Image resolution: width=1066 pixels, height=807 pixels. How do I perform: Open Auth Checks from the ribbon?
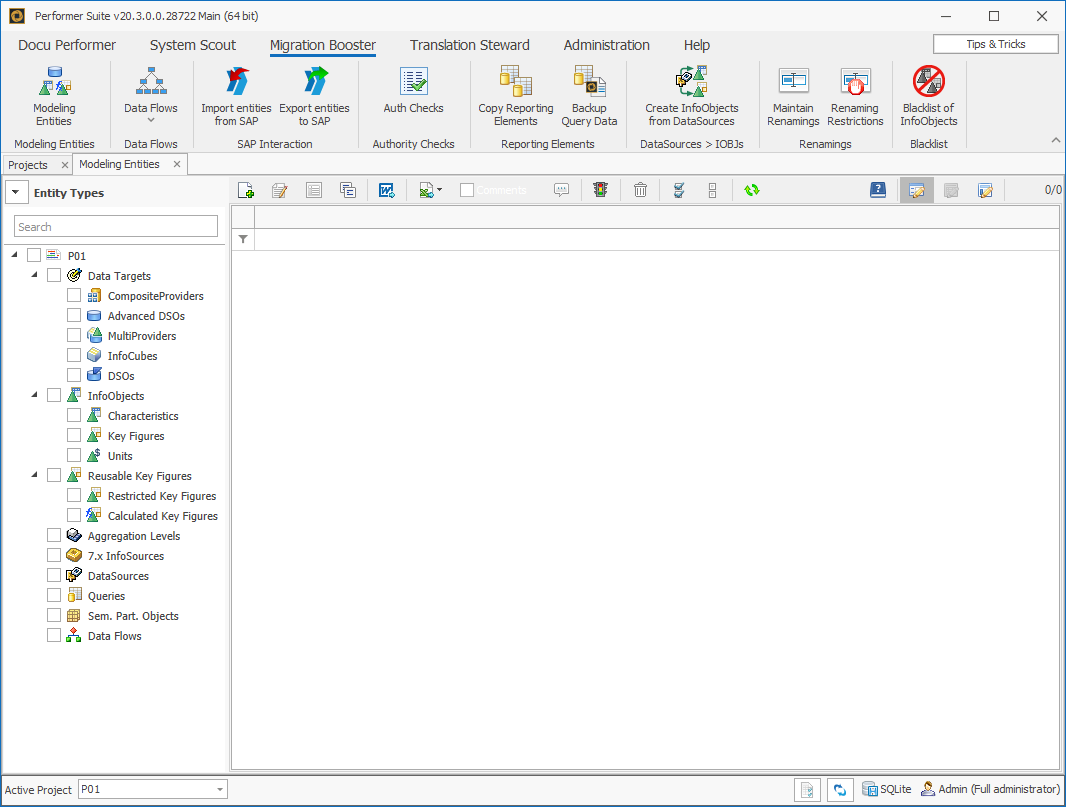(413, 90)
